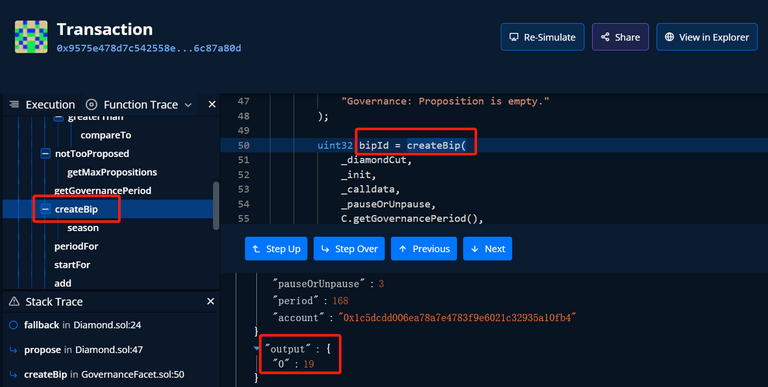The height and width of the screenshot is (387, 768).
Task: Click the Execution panel list icon
Action: click(14, 104)
